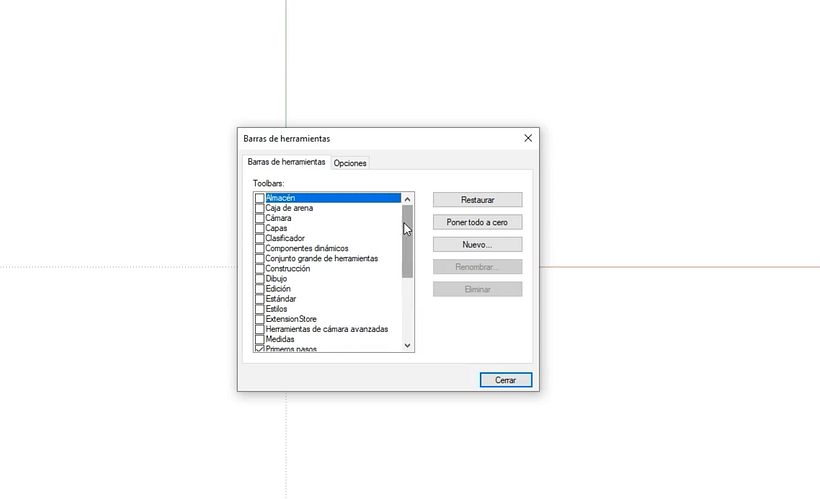Tick the Estándar toolbar checkbox
This screenshot has height=499, width=820.
[x=259, y=299]
